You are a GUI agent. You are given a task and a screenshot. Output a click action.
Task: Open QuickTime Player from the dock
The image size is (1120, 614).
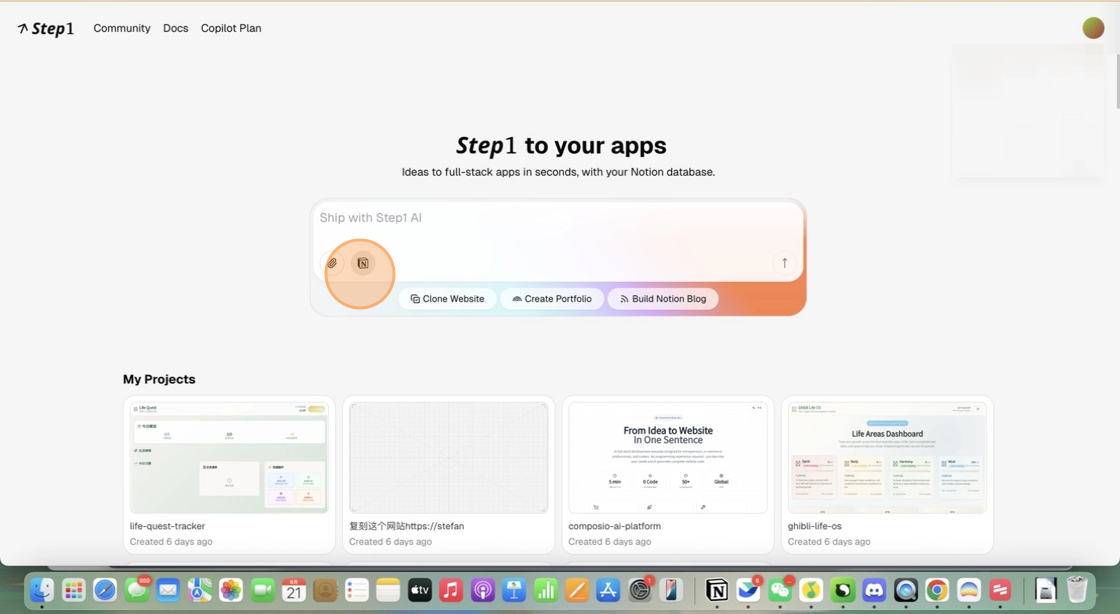coord(906,590)
